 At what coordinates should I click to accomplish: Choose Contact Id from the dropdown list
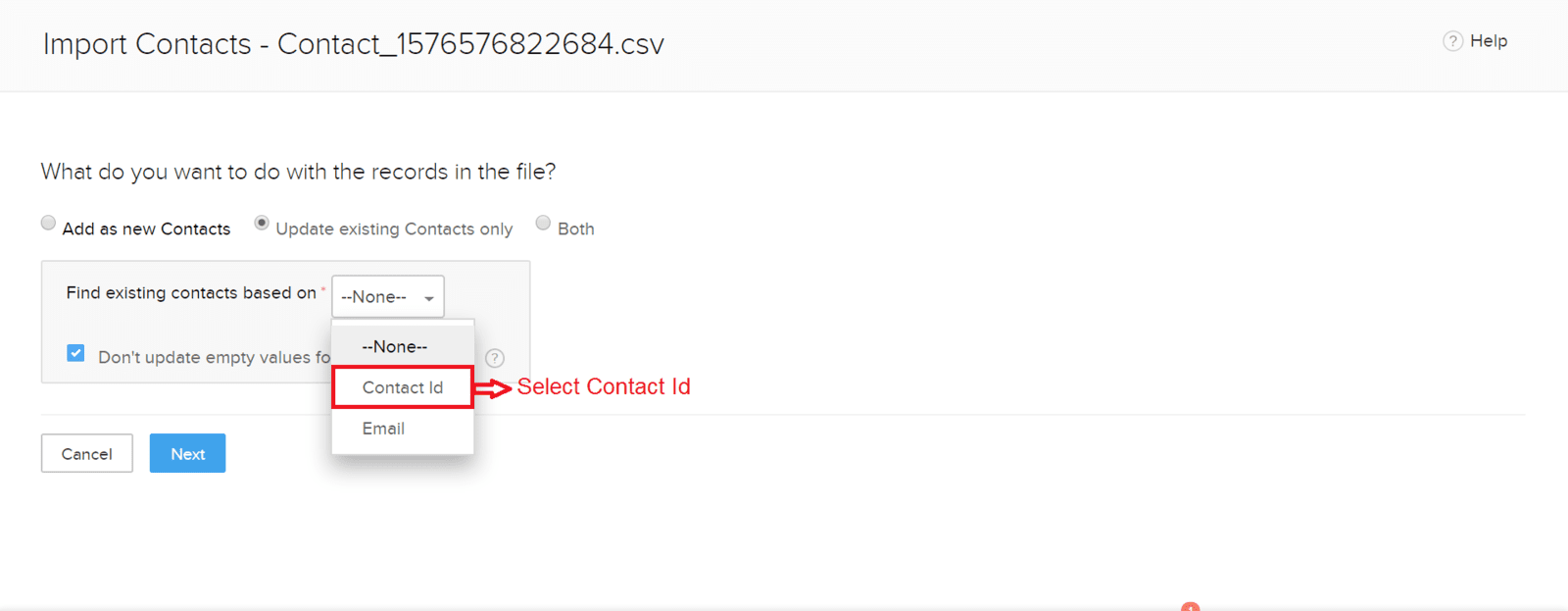(x=403, y=387)
